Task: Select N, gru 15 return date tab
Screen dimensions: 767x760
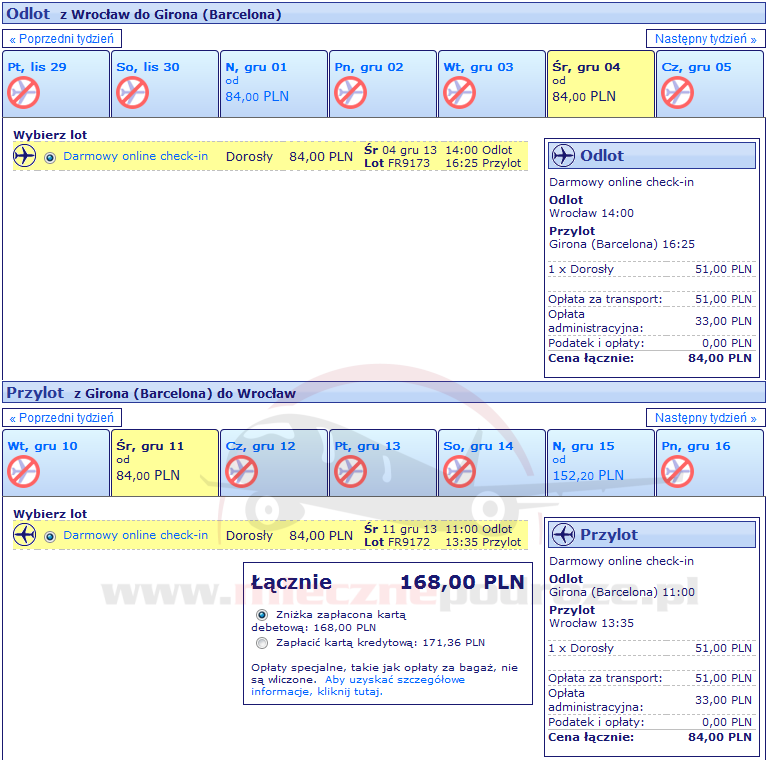Action: coord(600,461)
